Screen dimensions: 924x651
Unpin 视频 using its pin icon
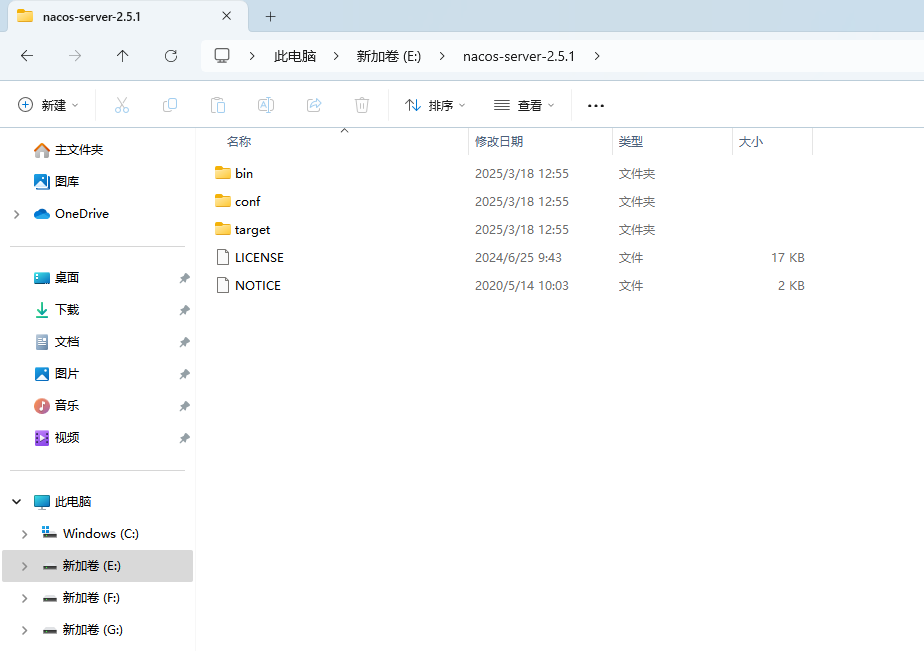click(184, 438)
